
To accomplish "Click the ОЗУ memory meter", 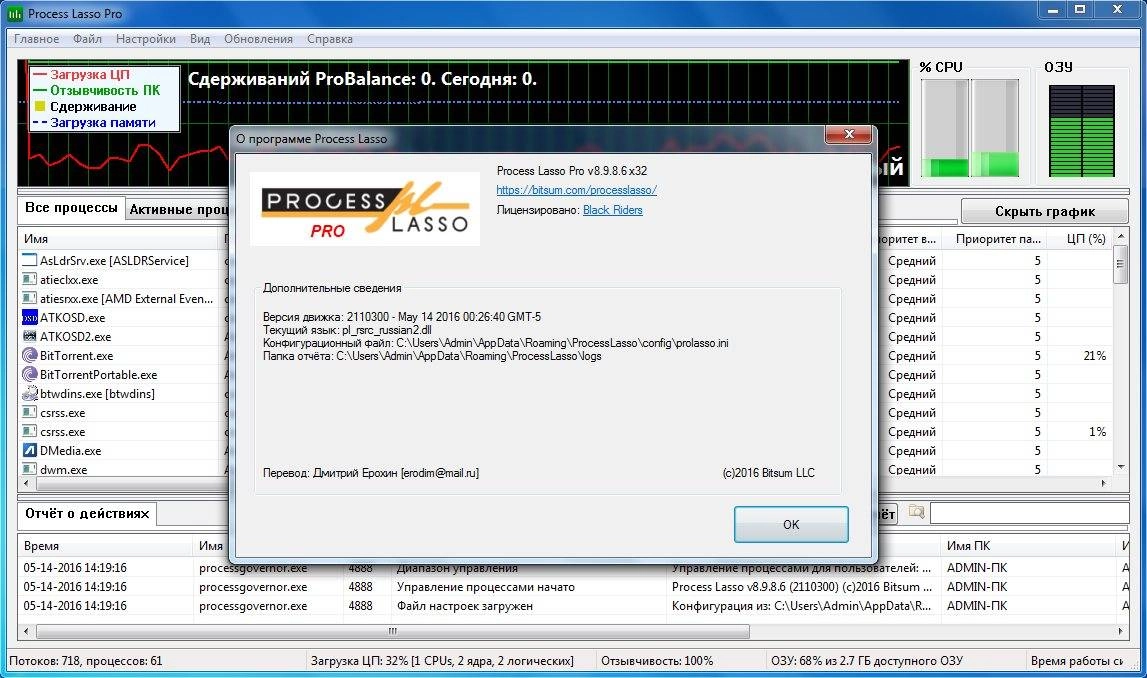I will click(1081, 131).
